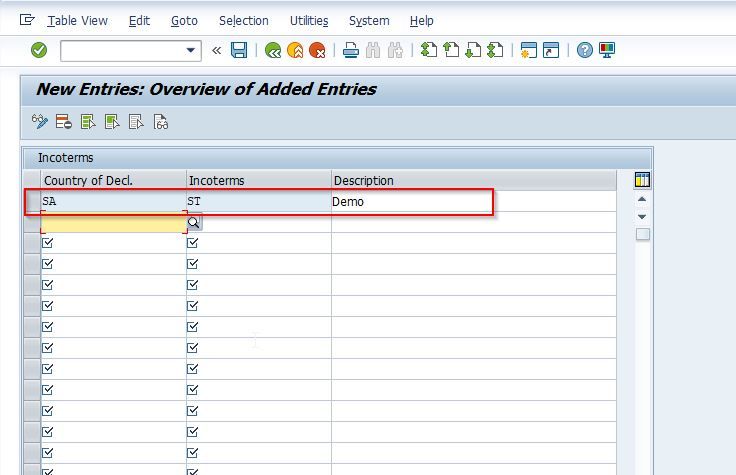Viewport: 736px width, 475px height.
Task: Go to previous page icon
Action: click(x=451, y=50)
